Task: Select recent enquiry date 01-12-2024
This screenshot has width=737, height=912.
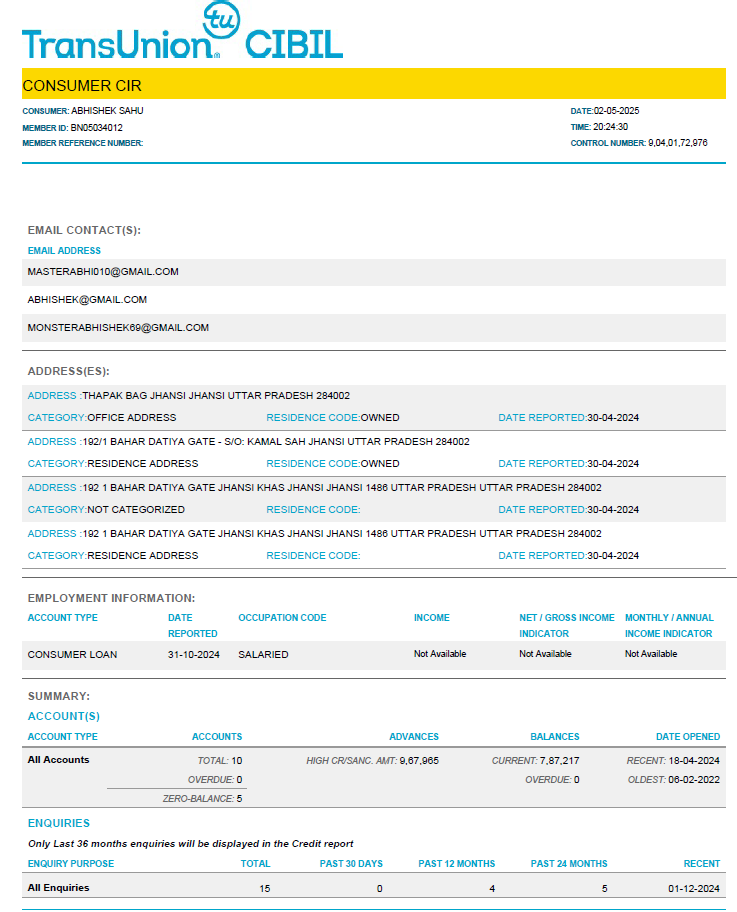Action: pos(694,889)
